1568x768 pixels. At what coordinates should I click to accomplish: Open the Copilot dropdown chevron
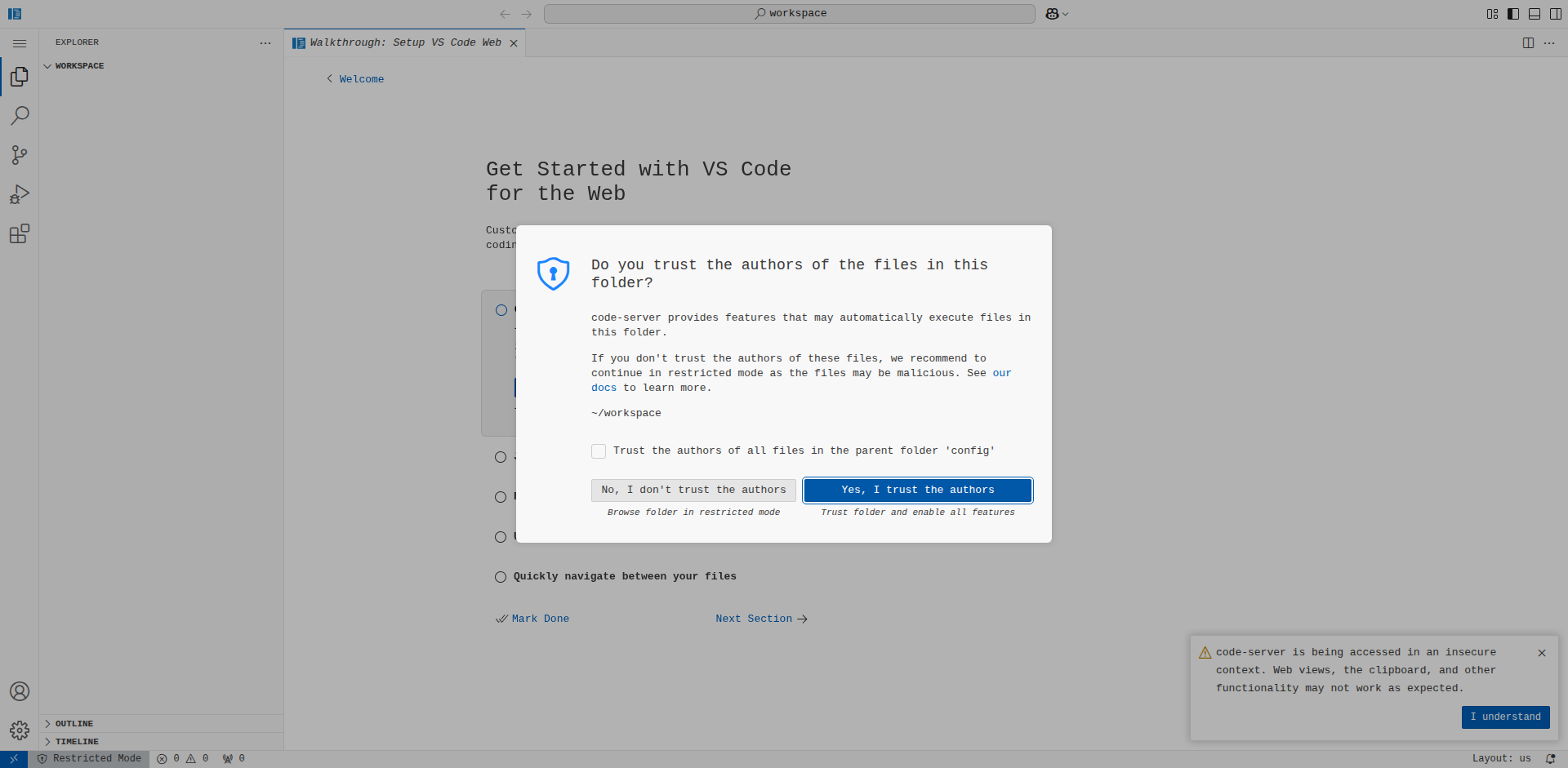click(x=1065, y=14)
